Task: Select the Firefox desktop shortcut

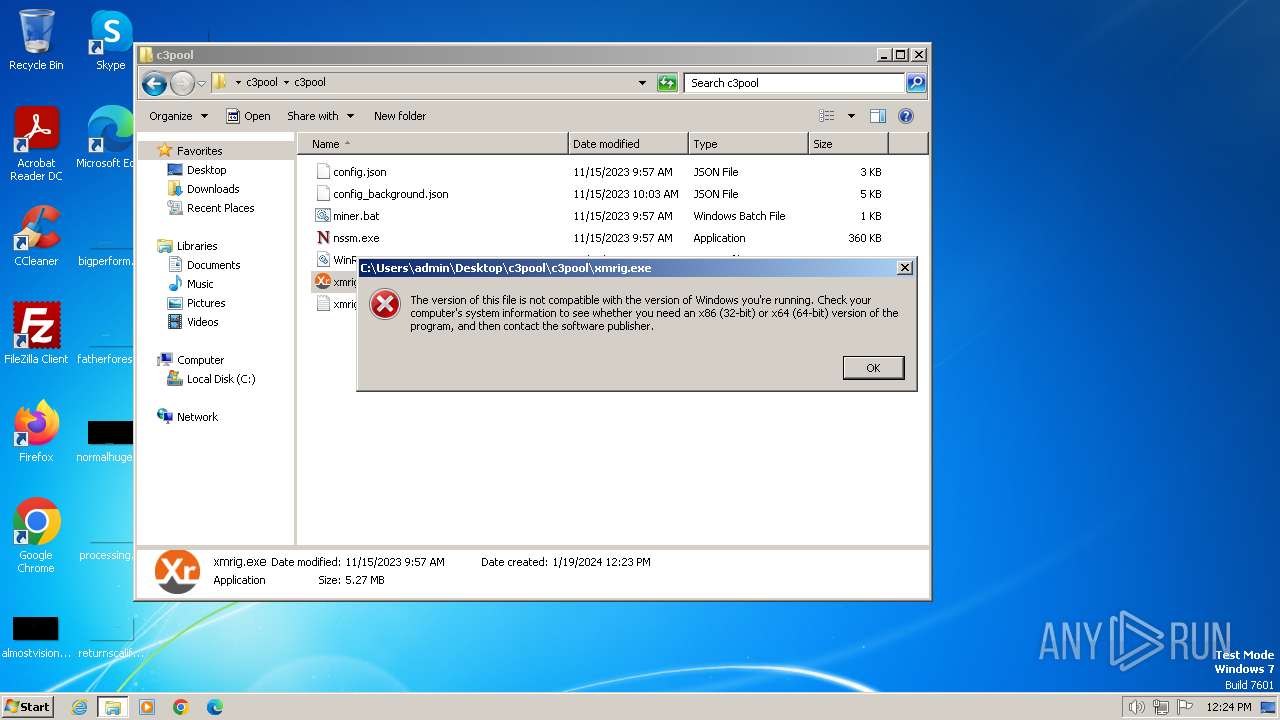Action: [36, 431]
